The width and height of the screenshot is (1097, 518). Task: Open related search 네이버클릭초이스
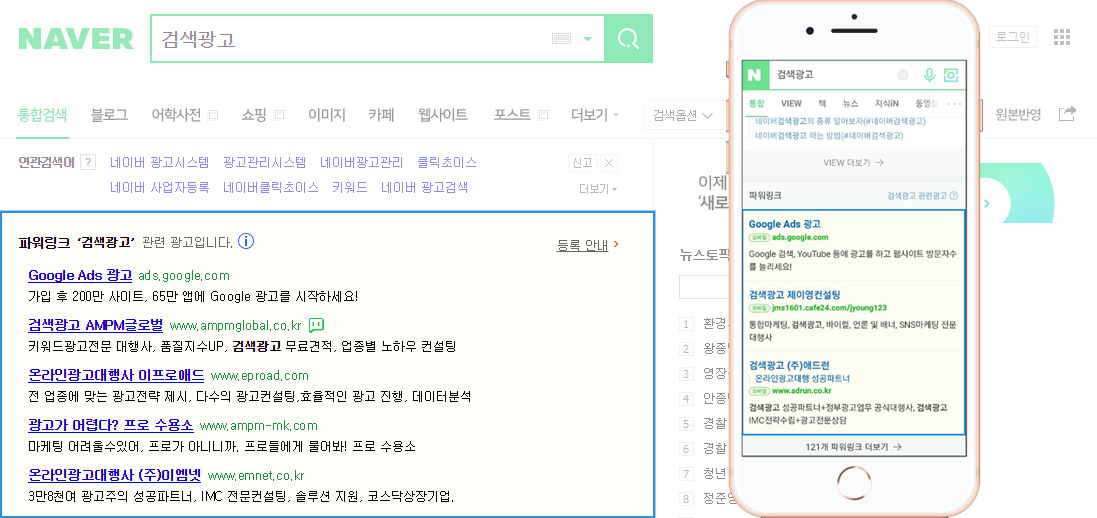click(x=271, y=188)
